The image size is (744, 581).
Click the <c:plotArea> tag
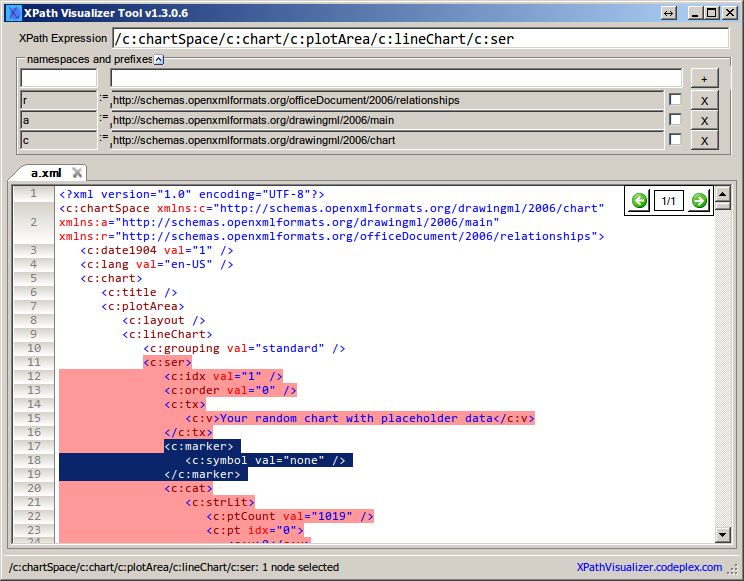click(x=143, y=306)
